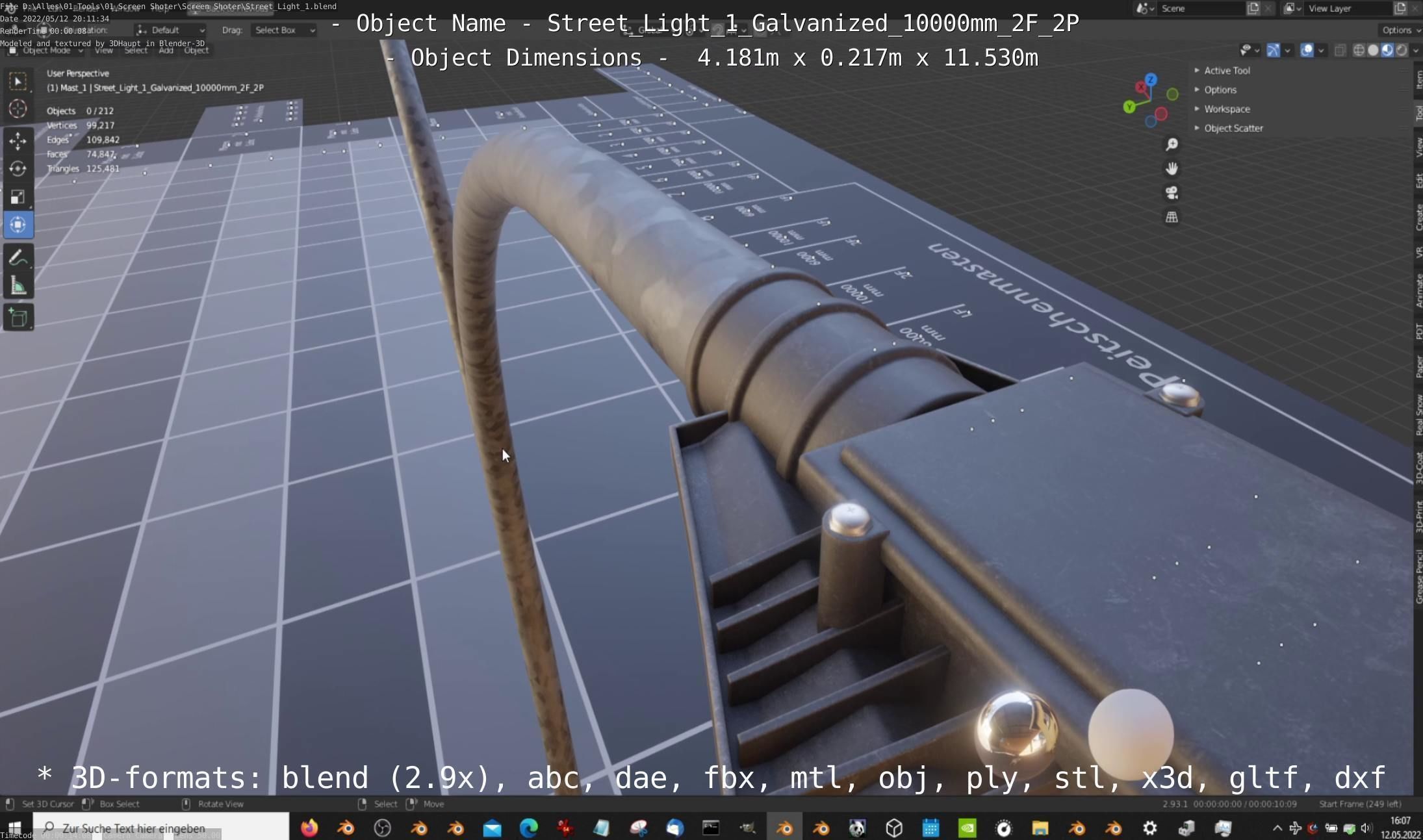Image resolution: width=1423 pixels, height=840 pixels.
Task: Toggle the viewport gizmos display
Action: click(1274, 50)
